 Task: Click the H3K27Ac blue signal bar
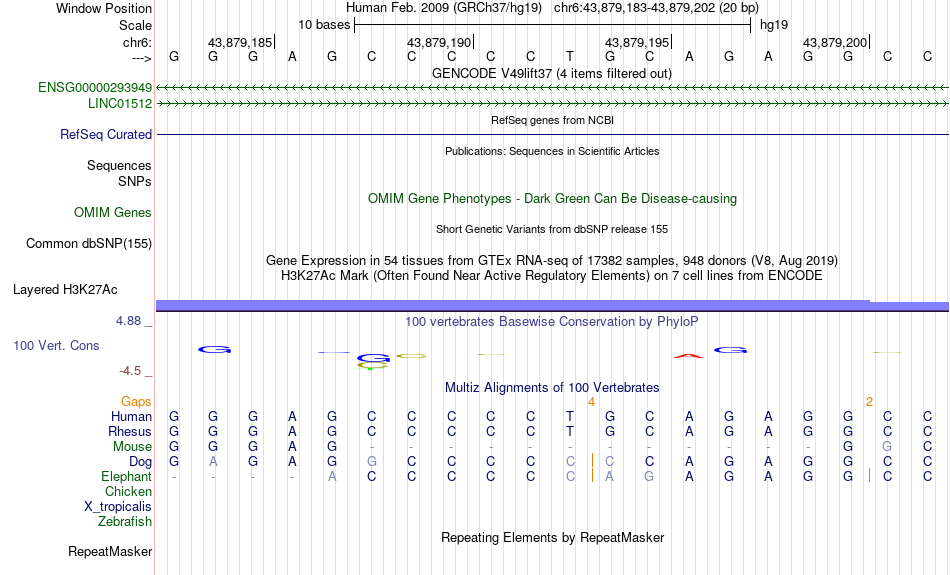tap(552, 306)
